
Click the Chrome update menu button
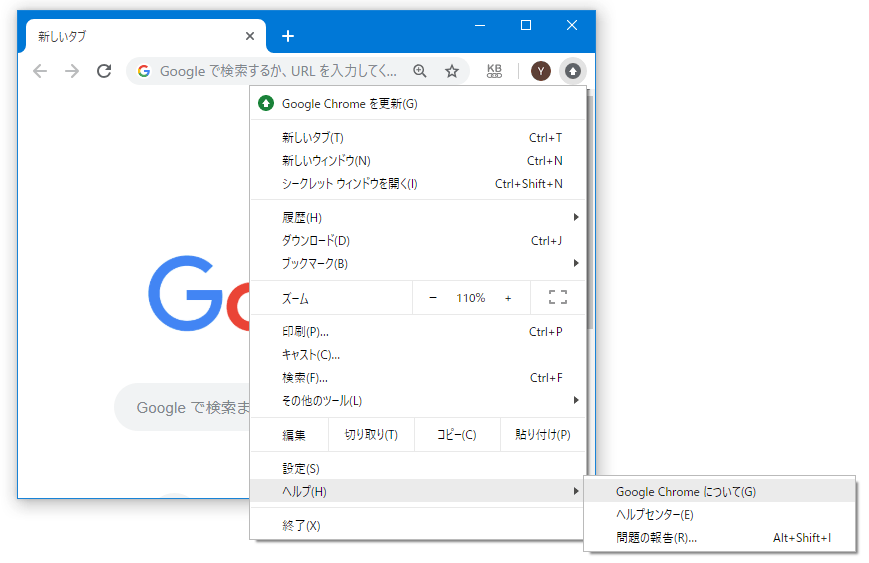tap(572, 71)
